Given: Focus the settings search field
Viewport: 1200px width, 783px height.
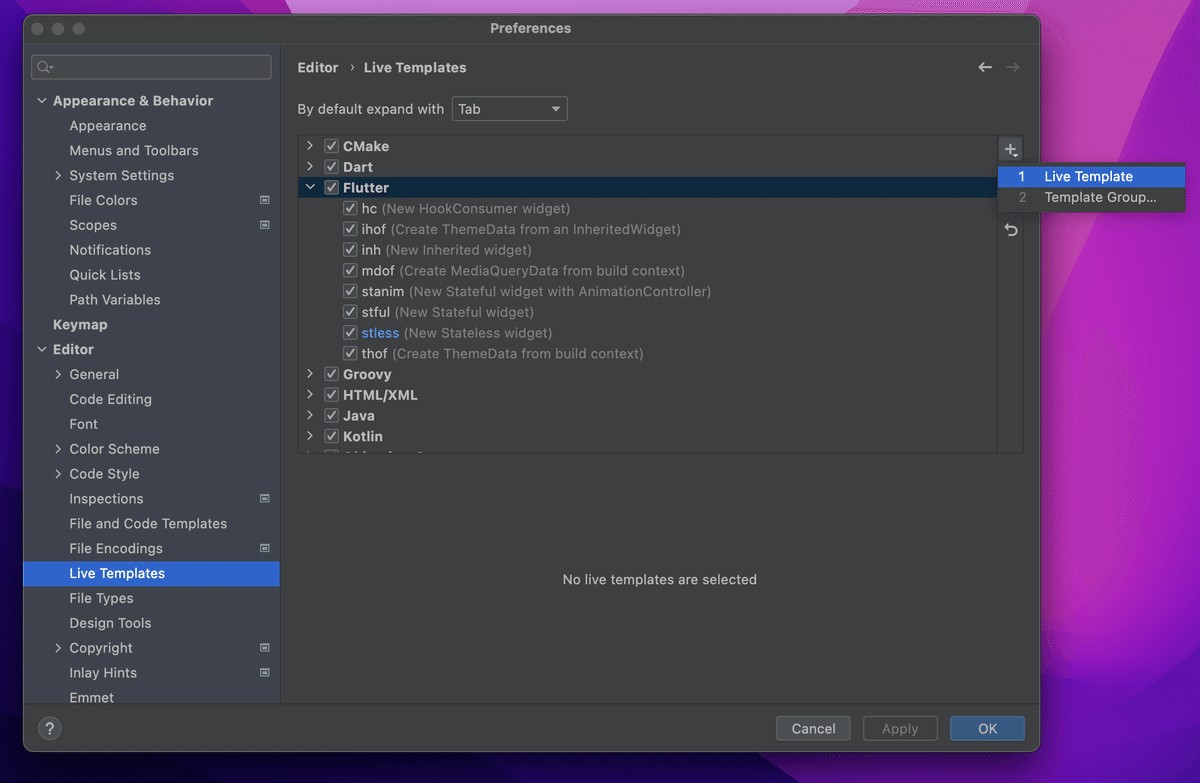Looking at the screenshot, I should point(151,67).
